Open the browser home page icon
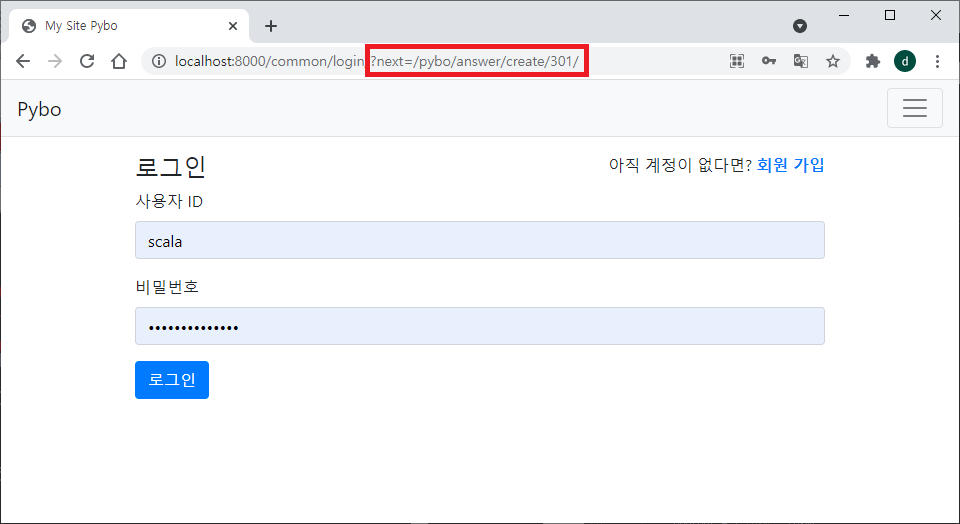The image size is (960, 524). click(x=119, y=61)
